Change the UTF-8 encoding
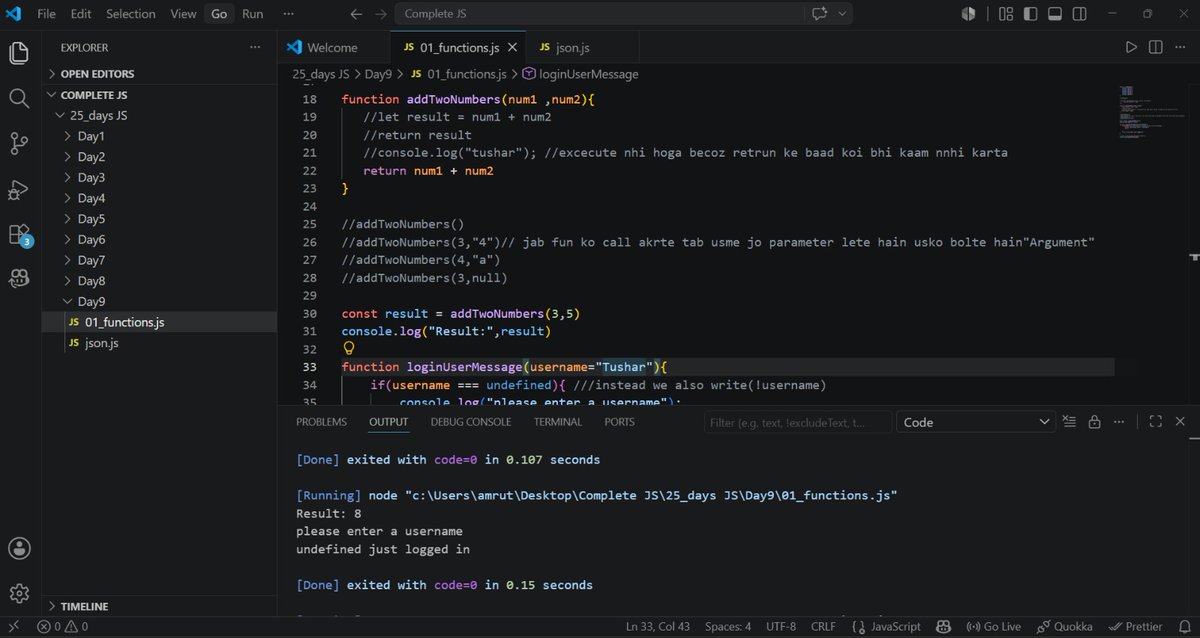 coord(780,627)
